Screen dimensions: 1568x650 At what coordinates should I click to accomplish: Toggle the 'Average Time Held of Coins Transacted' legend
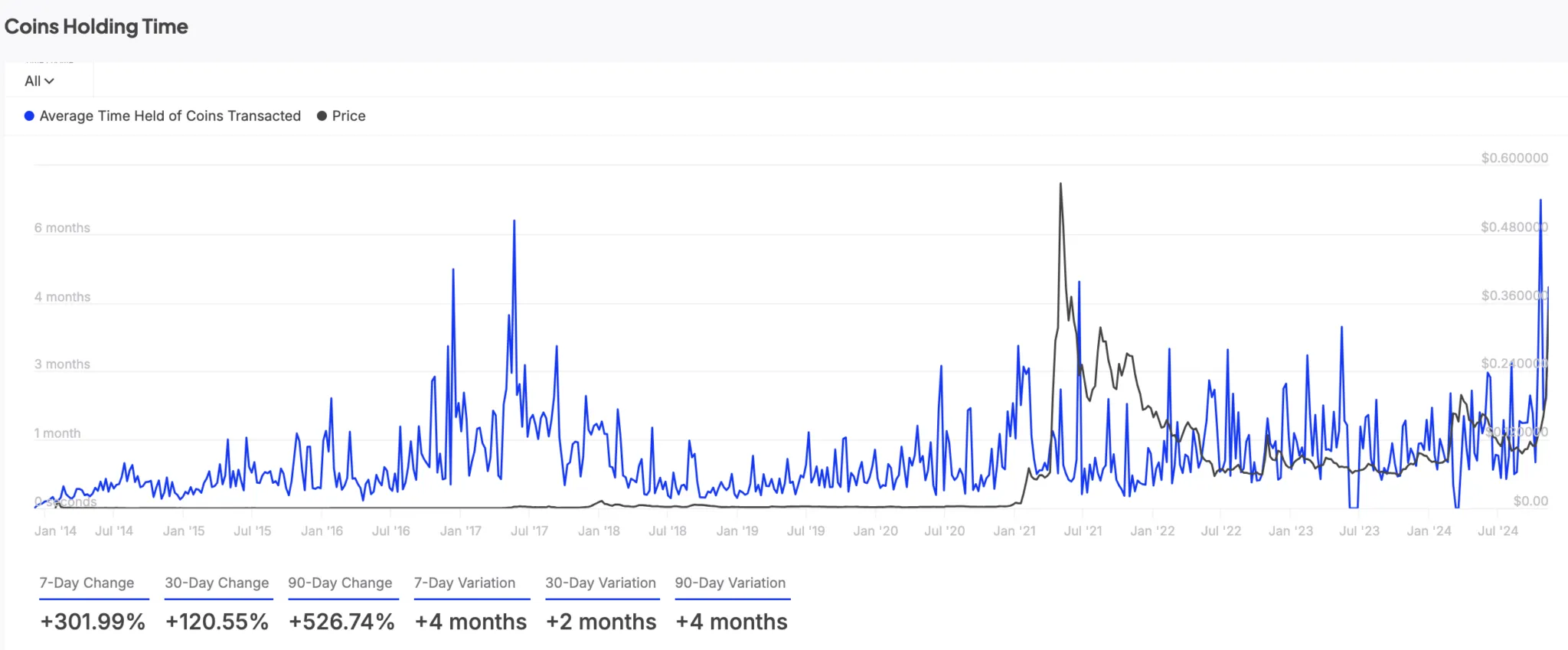tap(170, 116)
